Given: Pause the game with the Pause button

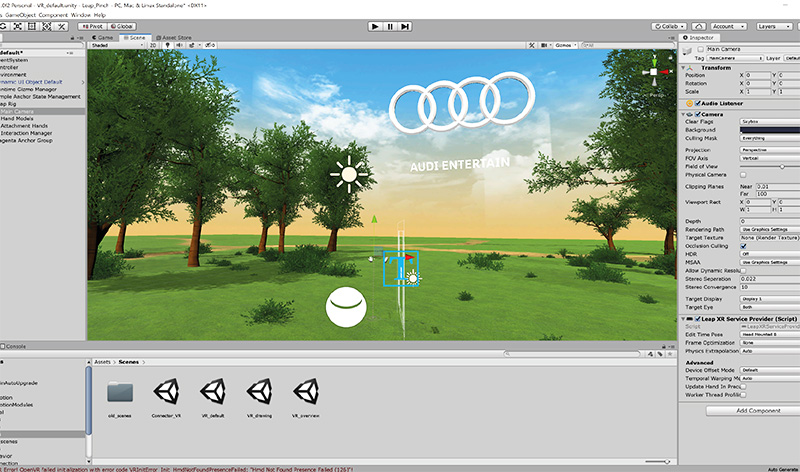Looking at the screenshot, I should click(390, 27).
